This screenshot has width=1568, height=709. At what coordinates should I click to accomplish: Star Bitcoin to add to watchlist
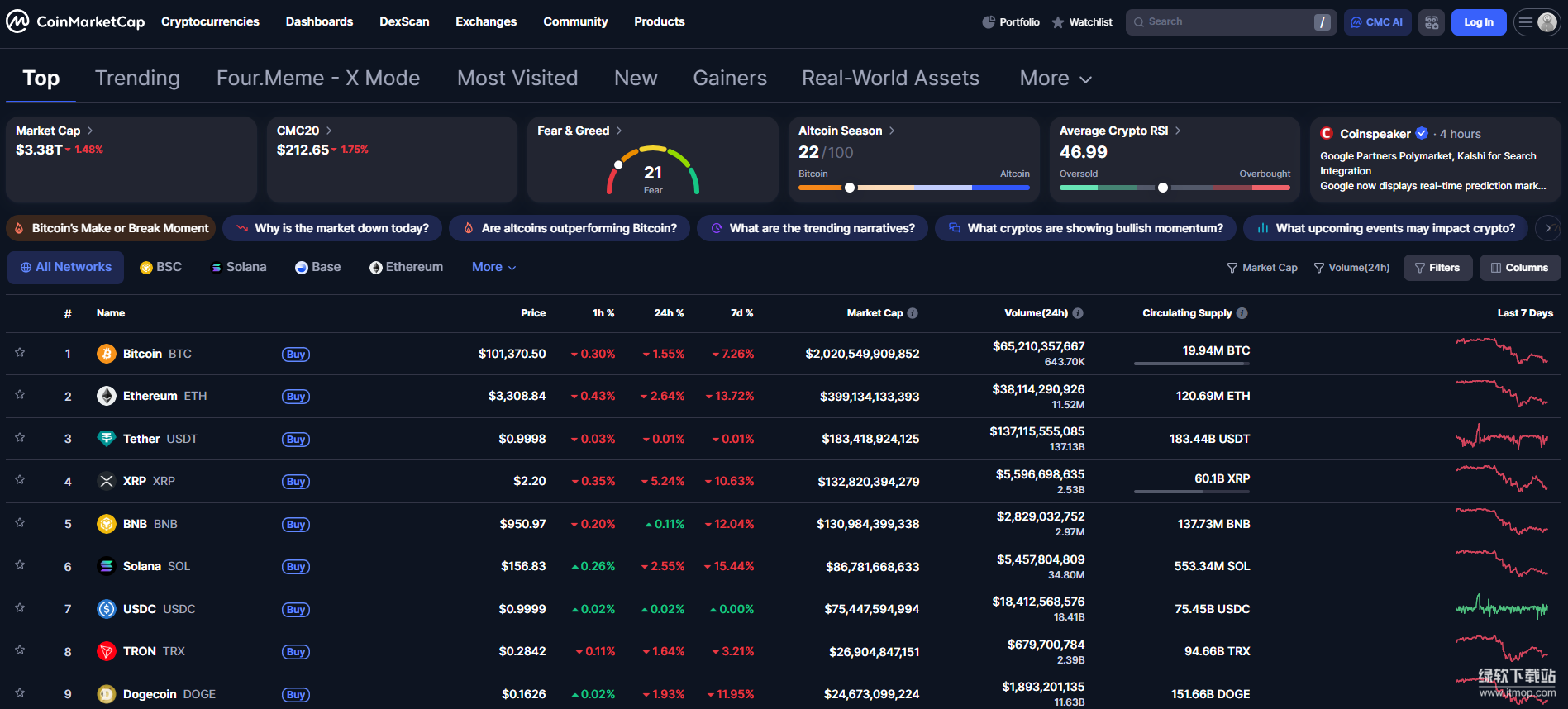coord(20,353)
